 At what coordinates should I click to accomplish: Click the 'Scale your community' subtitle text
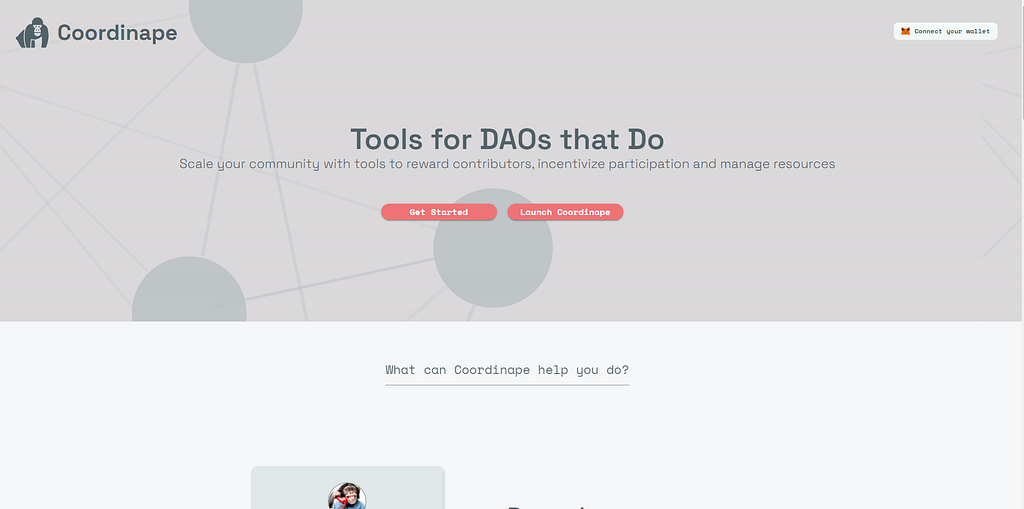[x=507, y=164]
